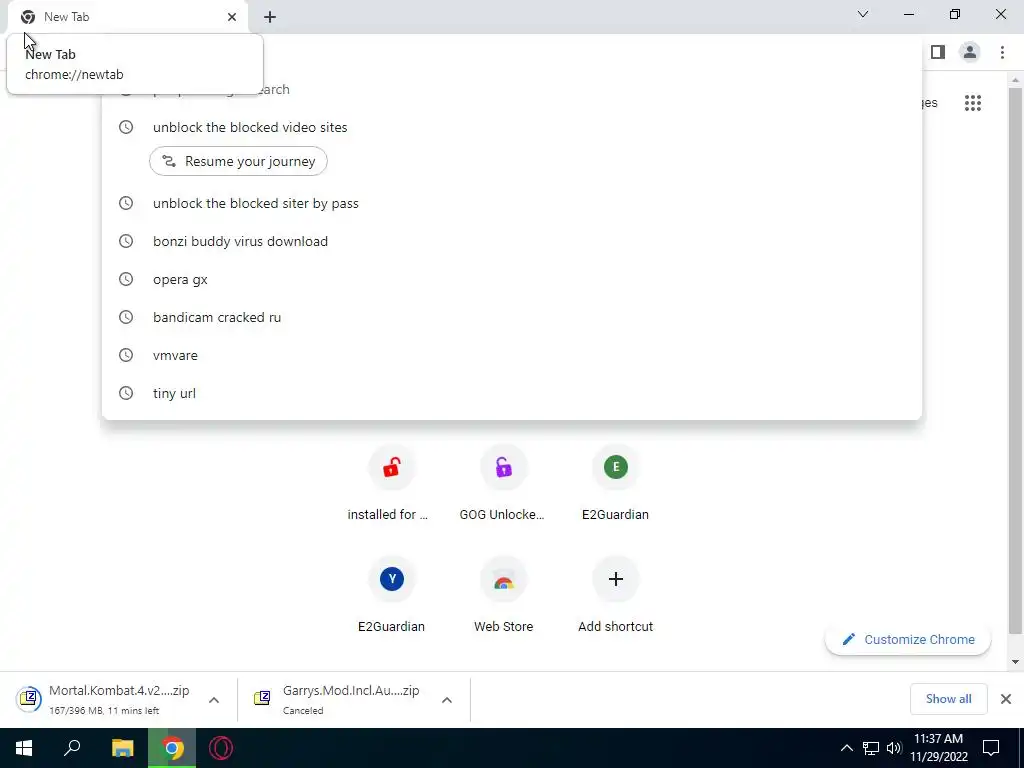Open Windows taskbar search
This screenshot has height=768, width=1024.
tap(72, 748)
